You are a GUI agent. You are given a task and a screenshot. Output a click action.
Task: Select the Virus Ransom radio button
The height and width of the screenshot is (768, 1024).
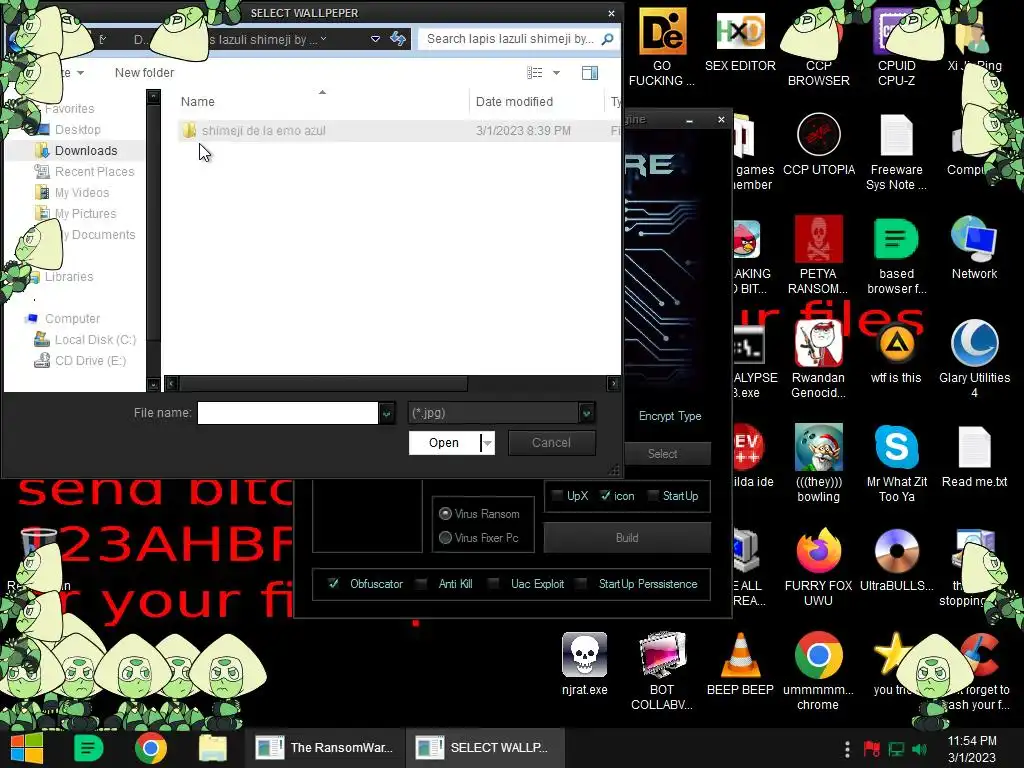[x=445, y=514]
